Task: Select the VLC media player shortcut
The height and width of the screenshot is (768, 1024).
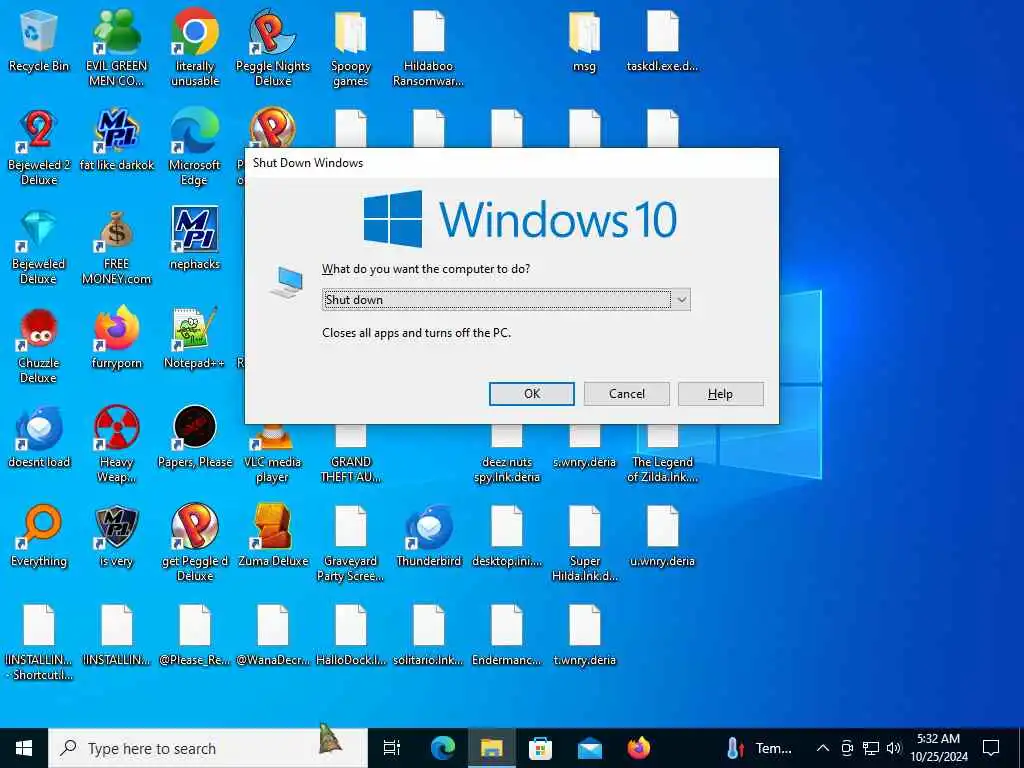Action: point(272,453)
